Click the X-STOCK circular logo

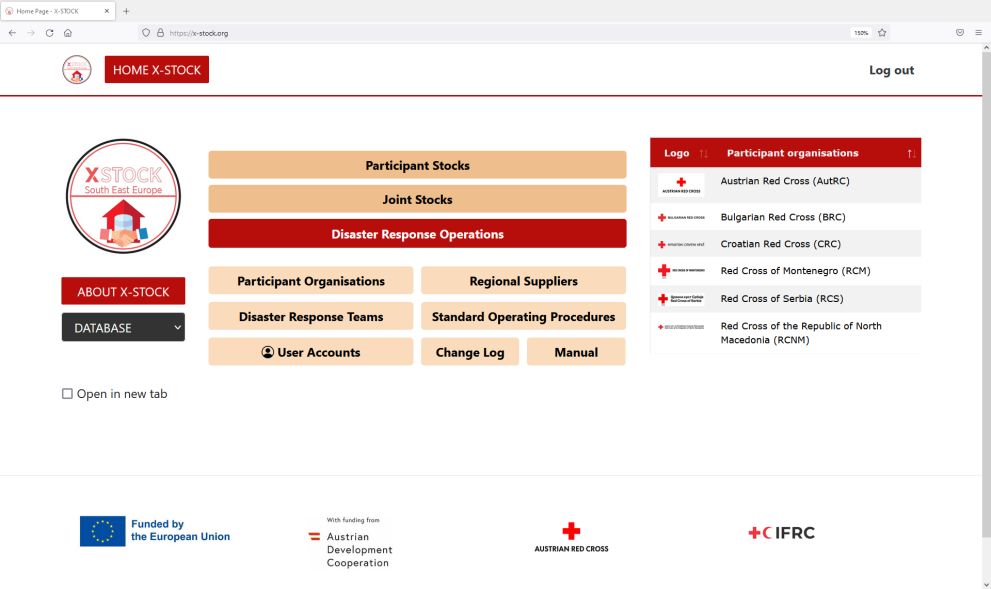123,195
